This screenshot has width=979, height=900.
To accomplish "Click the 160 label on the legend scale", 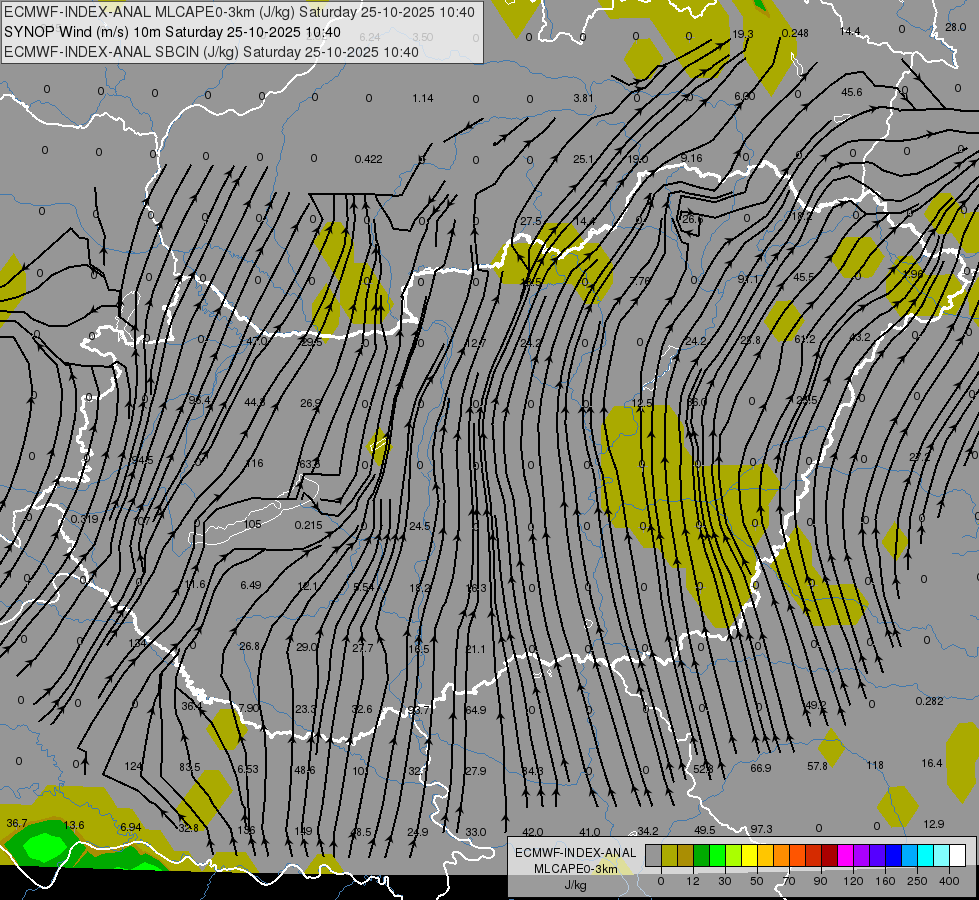I will (885, 881).
